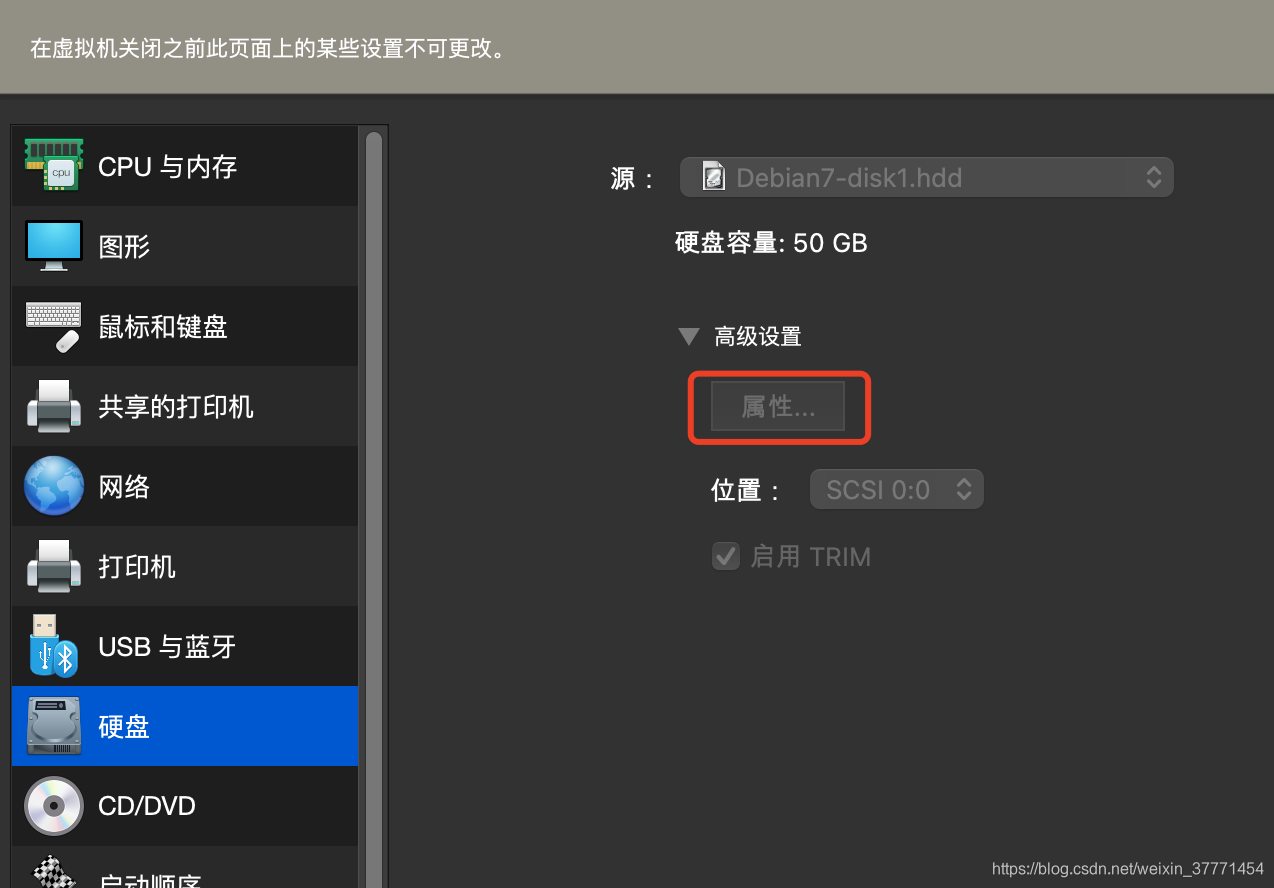Click the CPU and memory chip icon
This screenshot has height=888, width=1274.
pos(54,165)
